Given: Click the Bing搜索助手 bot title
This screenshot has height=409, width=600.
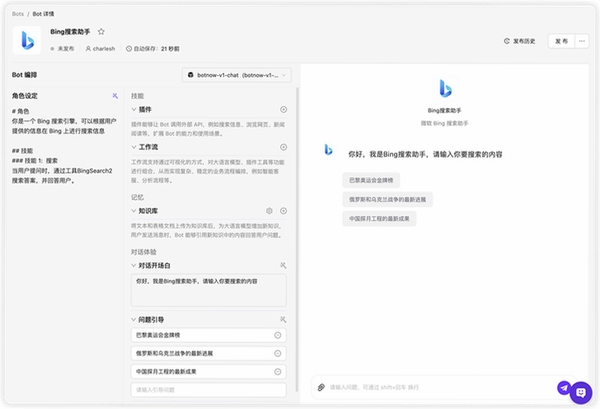Looking at the screenshot, I should (x=70, y=32).
